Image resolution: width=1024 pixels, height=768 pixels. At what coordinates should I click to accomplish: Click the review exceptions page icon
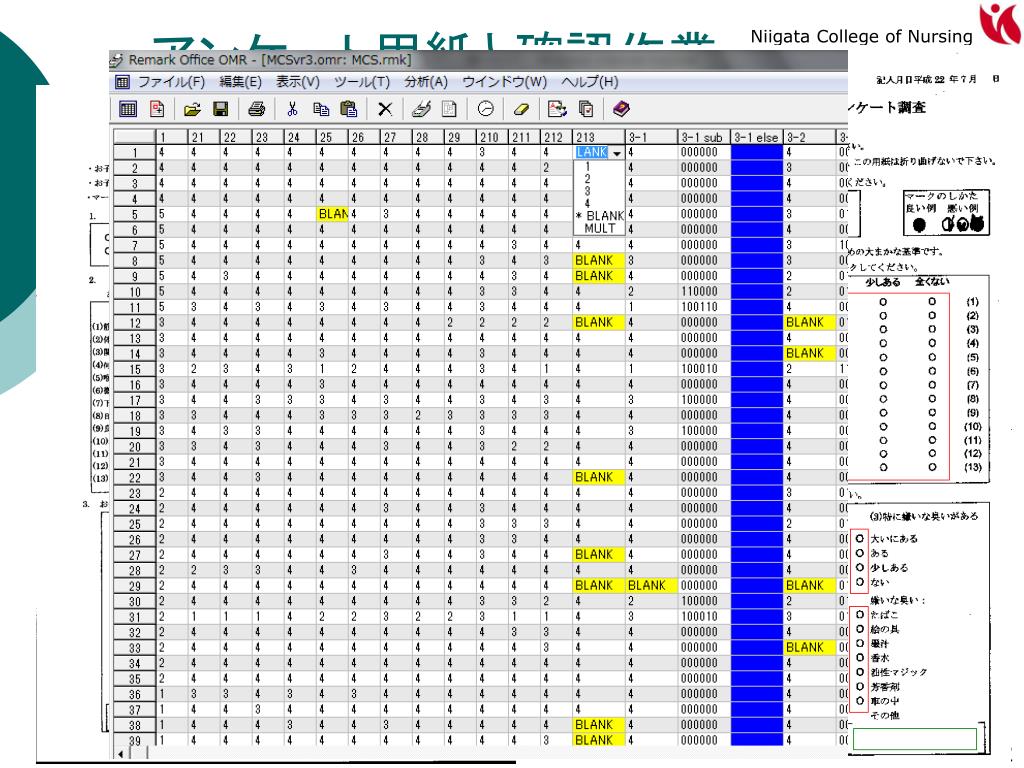(x=557, y=109)
